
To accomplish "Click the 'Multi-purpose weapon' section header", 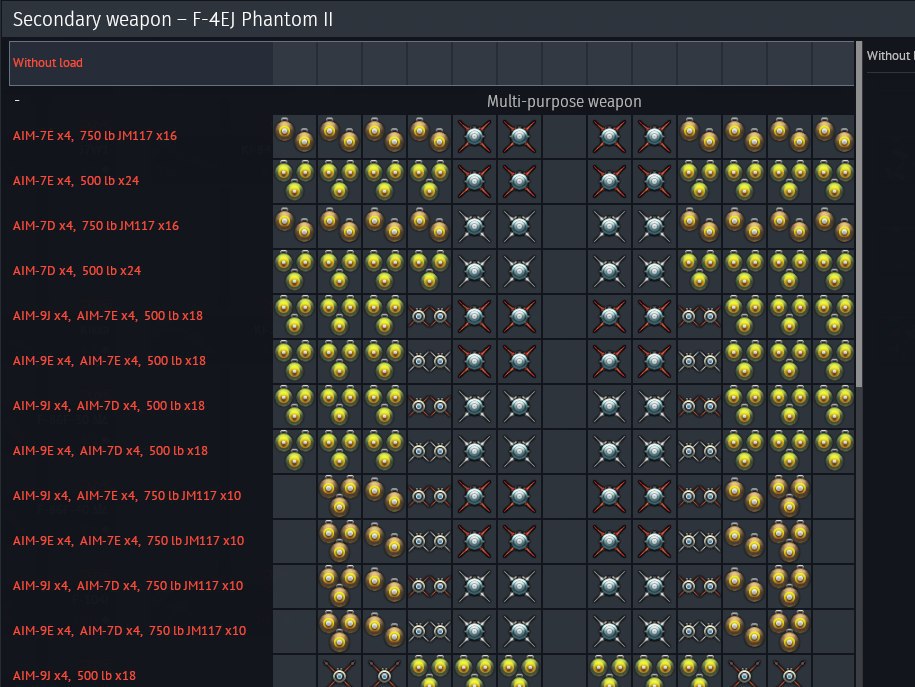I will 564,102.
